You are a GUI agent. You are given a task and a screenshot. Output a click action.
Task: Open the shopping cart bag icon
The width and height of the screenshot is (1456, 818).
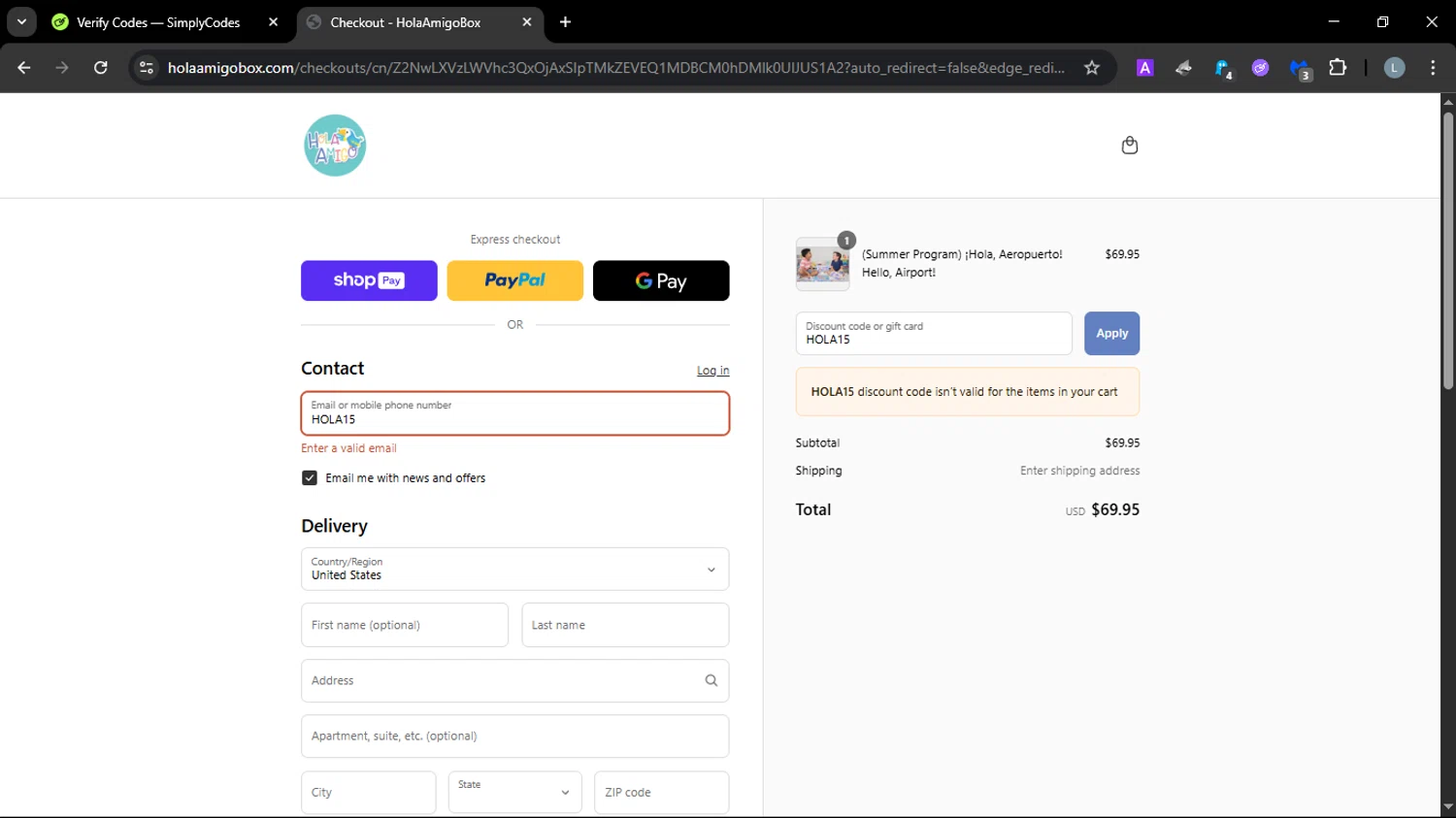pyautogui.click(x=1130, y=146)
